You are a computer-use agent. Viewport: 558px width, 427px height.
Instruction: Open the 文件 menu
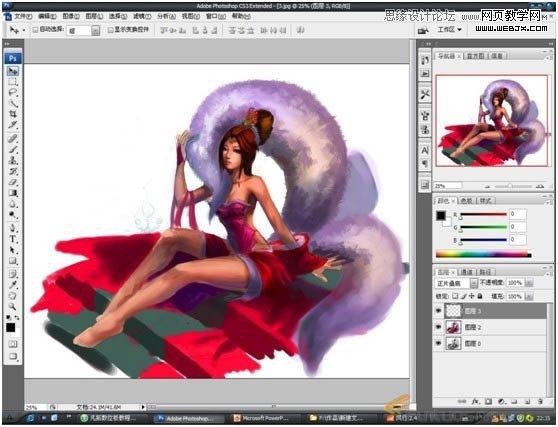(23, 16)
